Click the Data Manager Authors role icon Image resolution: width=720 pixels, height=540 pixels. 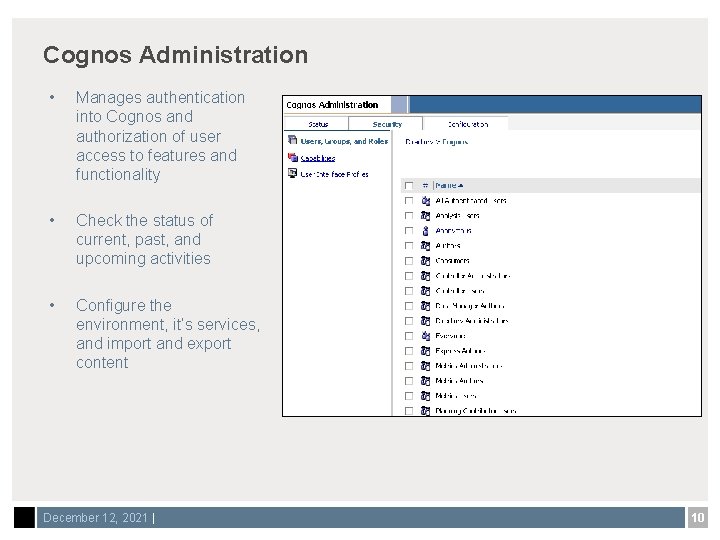[x=426, y=306]
